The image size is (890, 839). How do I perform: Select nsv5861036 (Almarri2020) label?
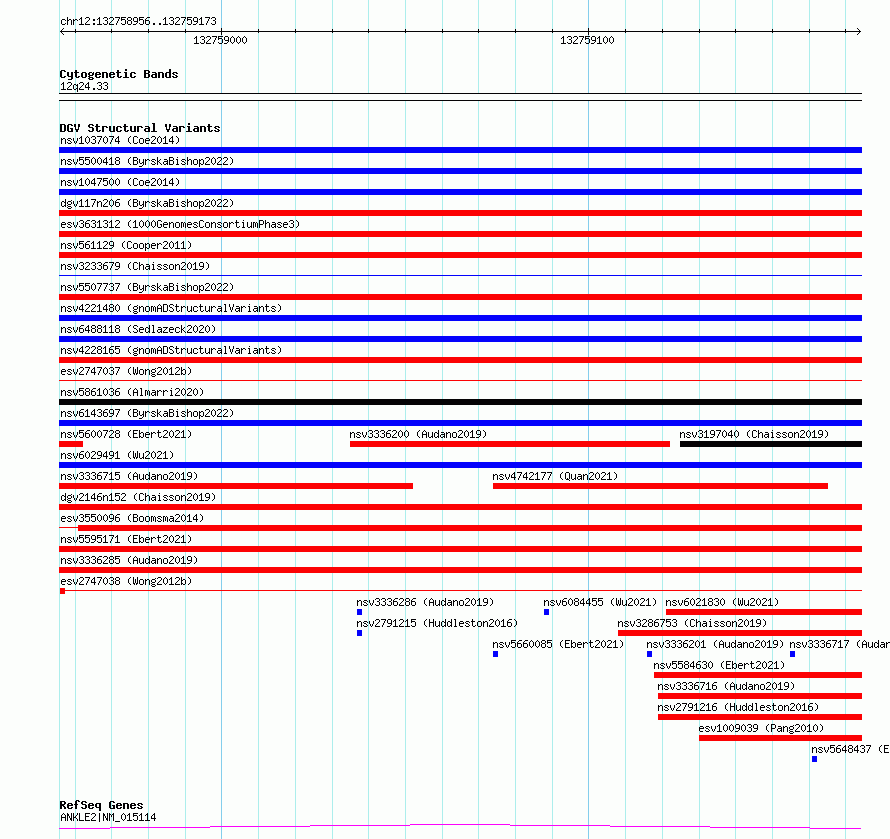tap(132, 392)
